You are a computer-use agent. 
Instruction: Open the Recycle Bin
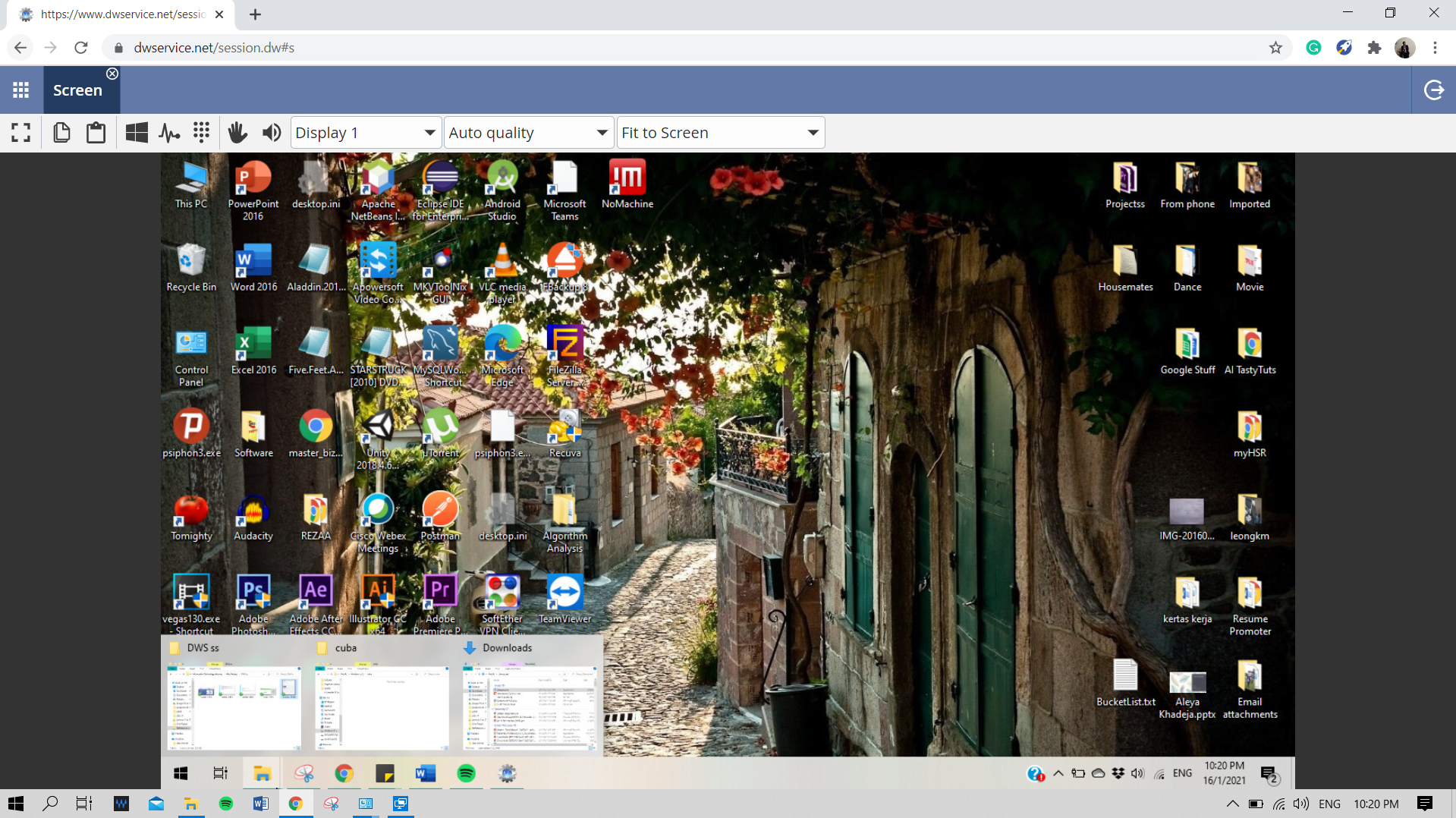(191, 267)
